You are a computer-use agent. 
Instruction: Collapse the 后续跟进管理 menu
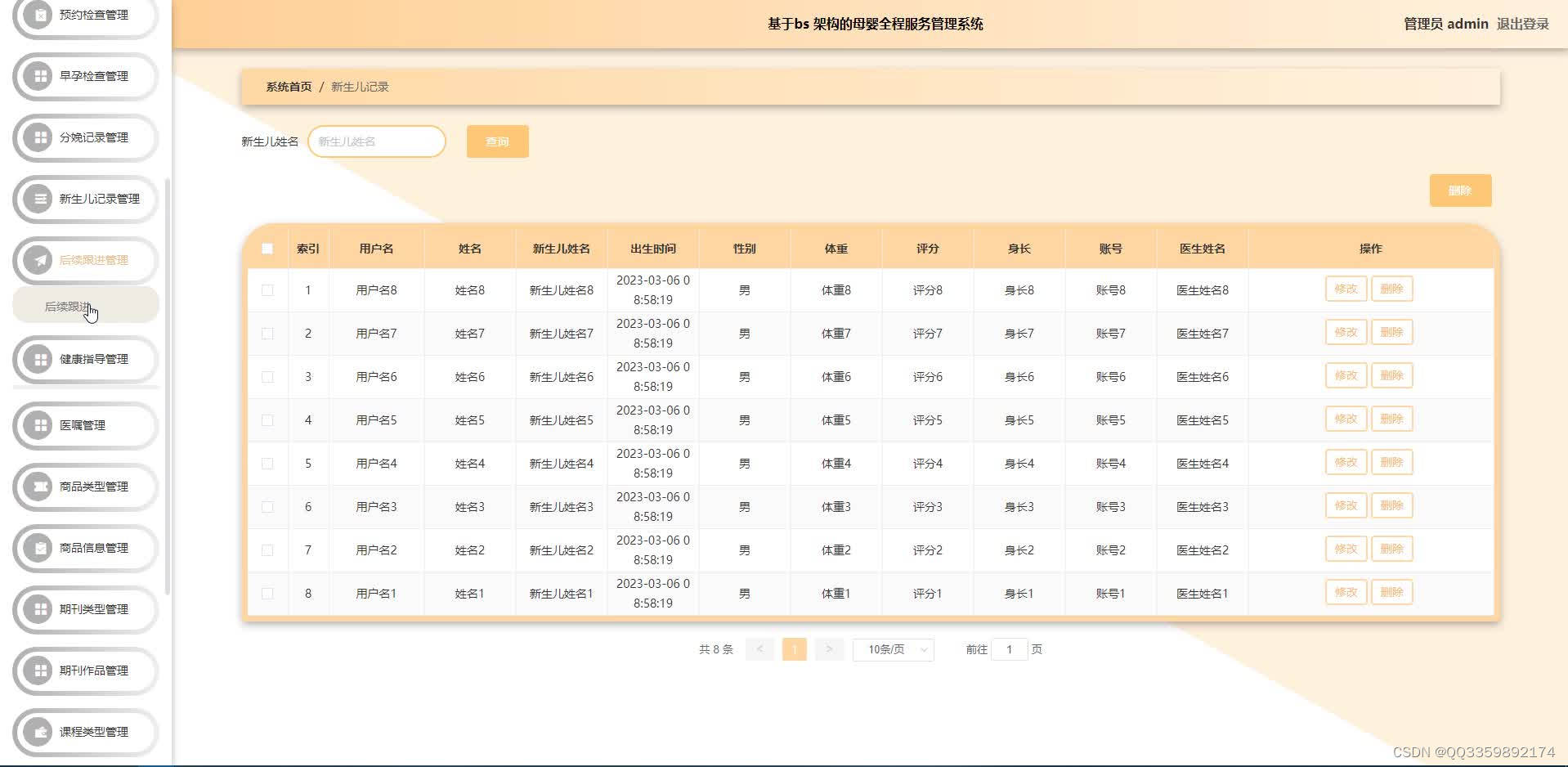click(85, 260)
